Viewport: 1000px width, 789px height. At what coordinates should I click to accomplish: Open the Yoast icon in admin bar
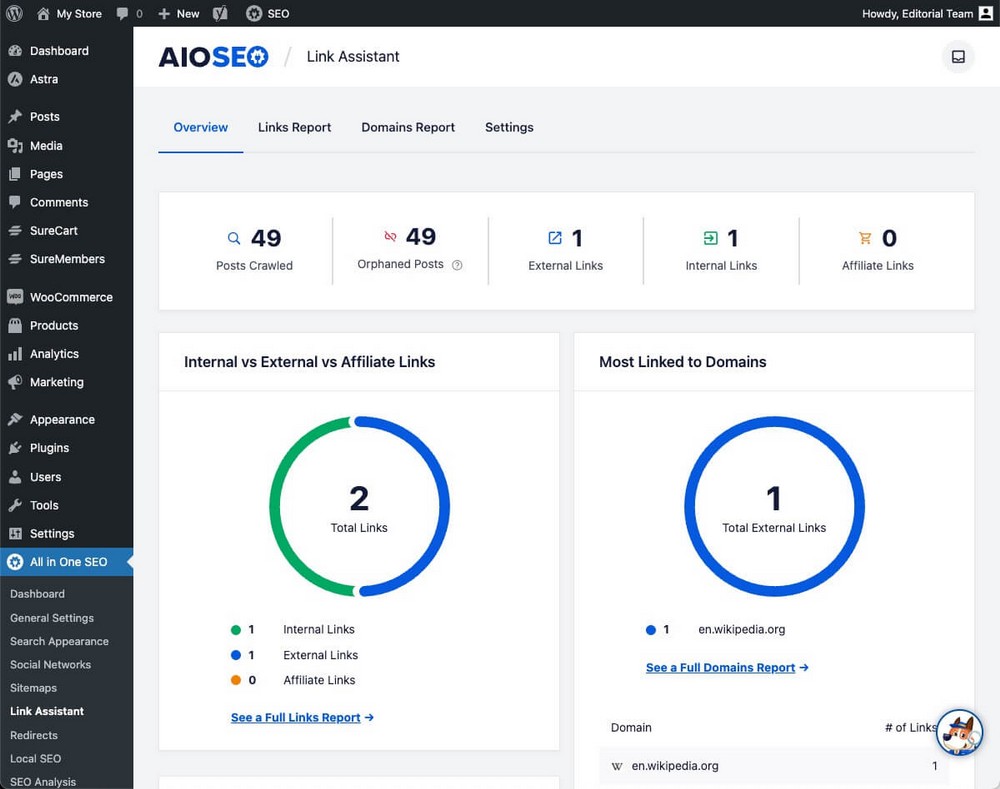pos(220,13)
